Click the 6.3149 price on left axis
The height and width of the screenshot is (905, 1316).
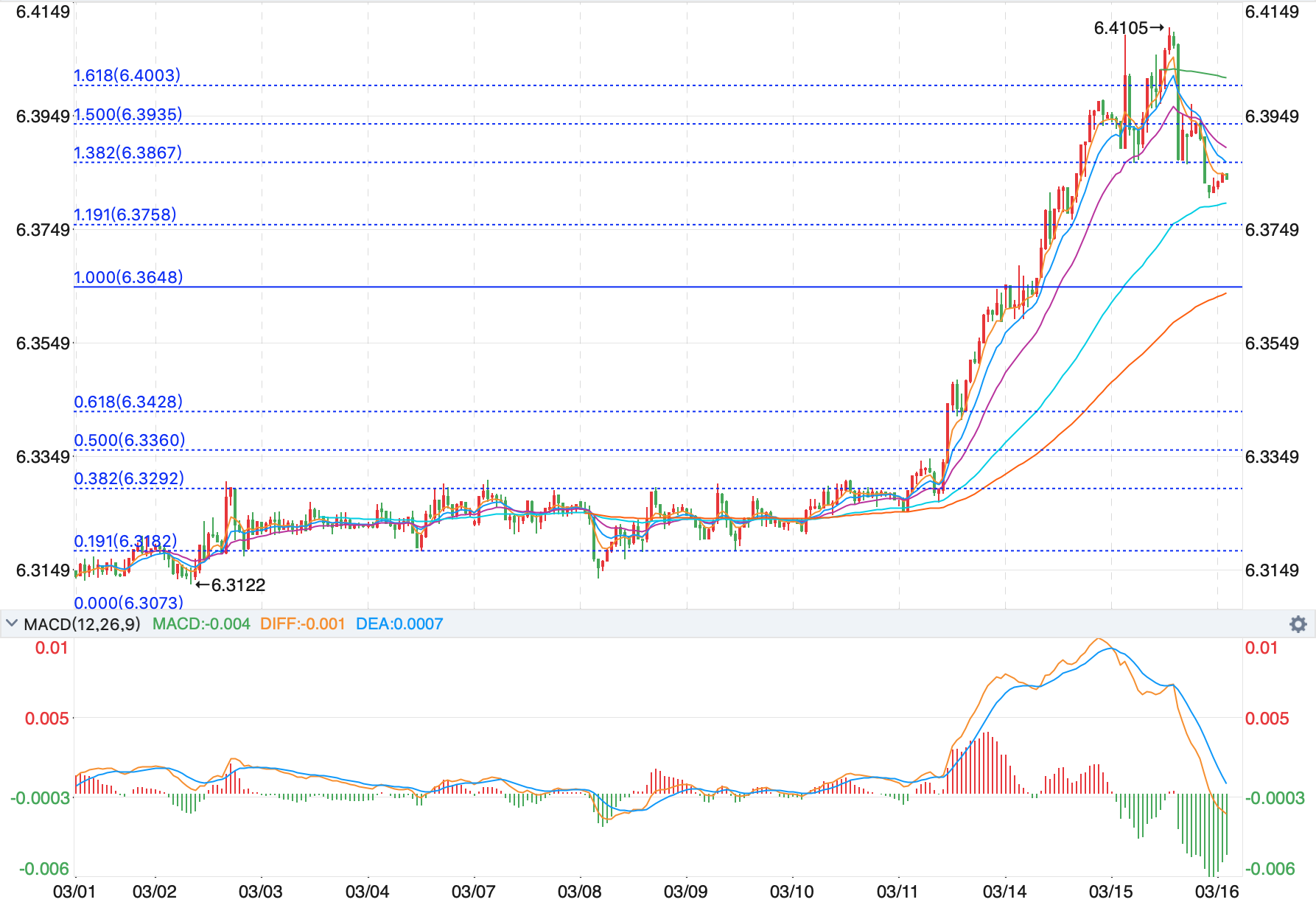[x=43, y=570]
